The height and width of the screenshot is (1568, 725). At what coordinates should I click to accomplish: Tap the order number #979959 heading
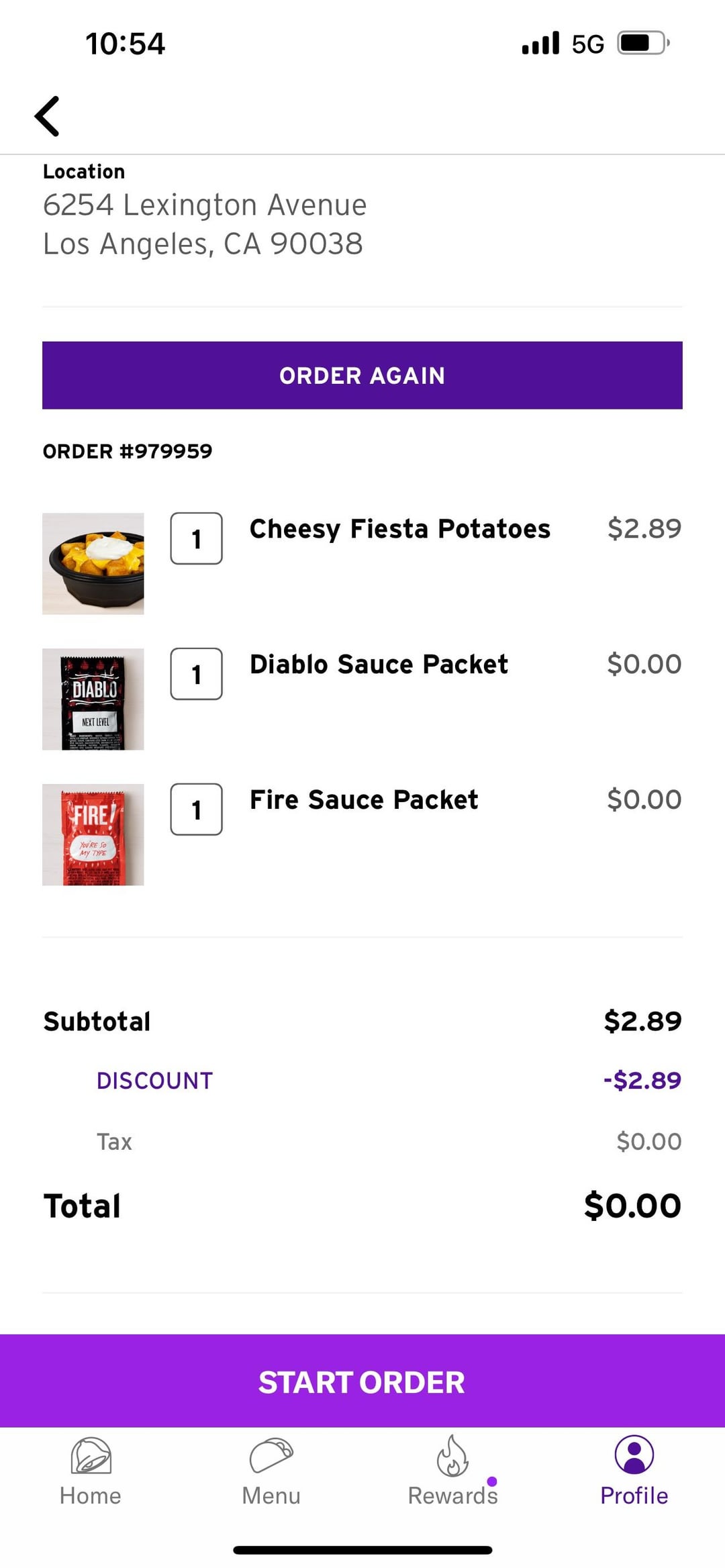pyautogui.click(x=128, y=451)
